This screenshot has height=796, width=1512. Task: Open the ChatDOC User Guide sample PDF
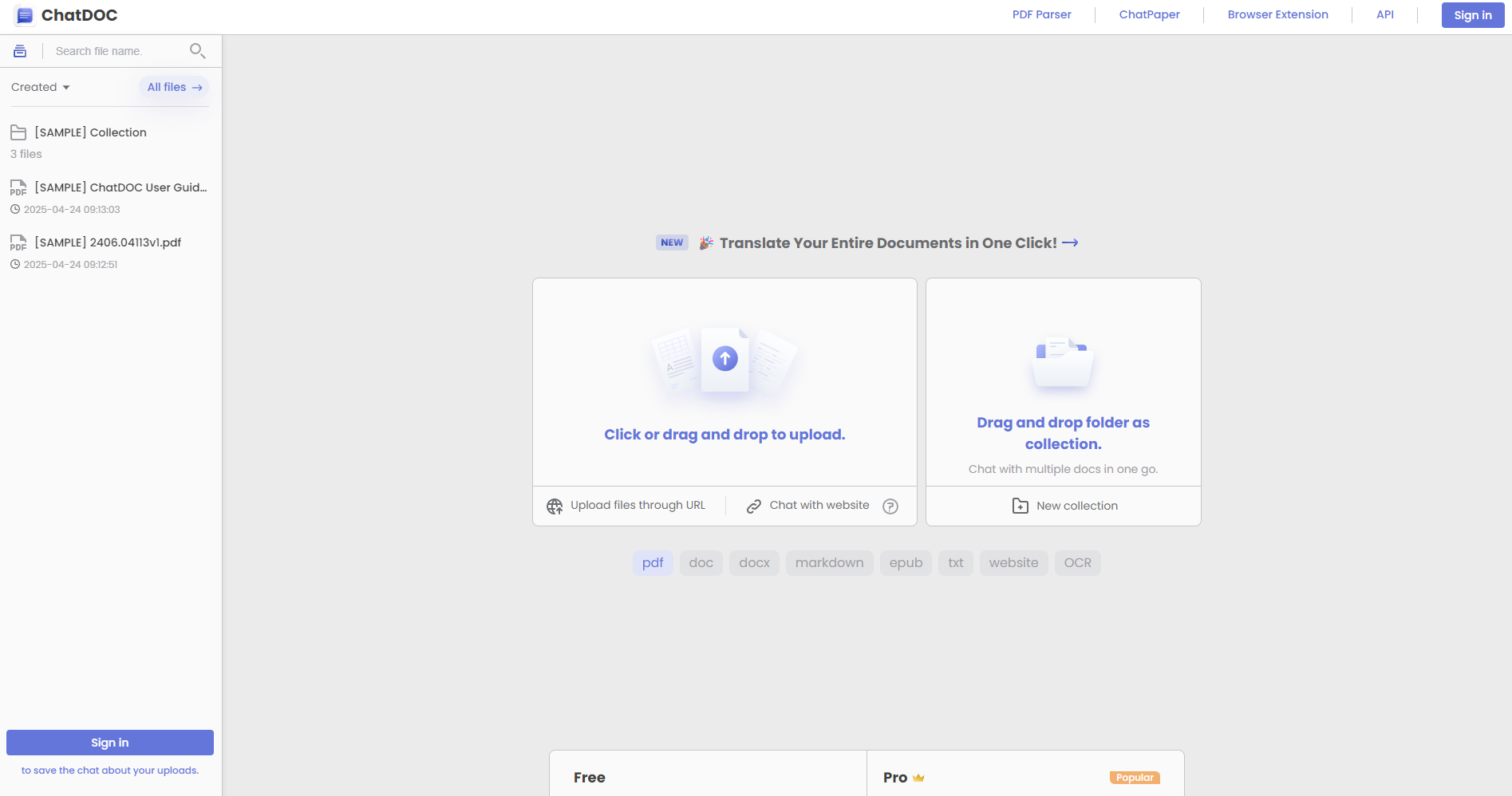(x=120, y=187)
